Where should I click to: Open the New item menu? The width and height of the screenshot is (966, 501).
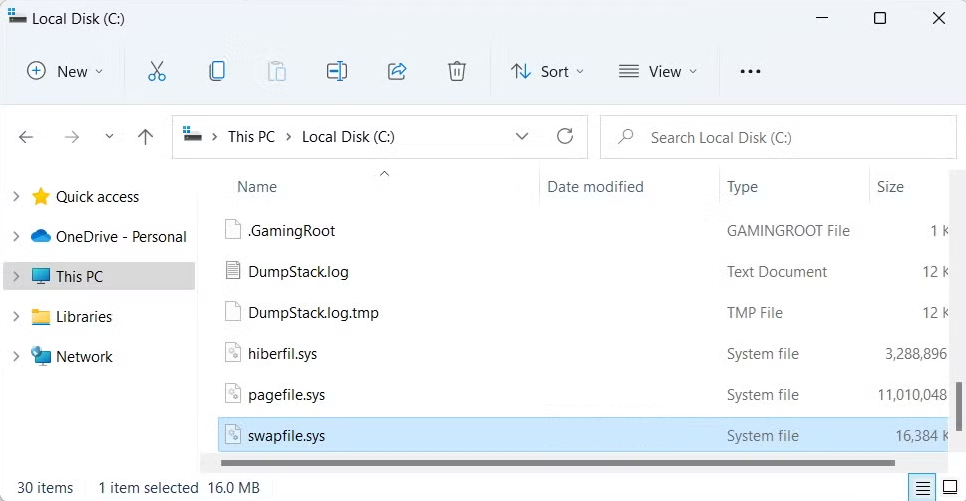[65, 71]
